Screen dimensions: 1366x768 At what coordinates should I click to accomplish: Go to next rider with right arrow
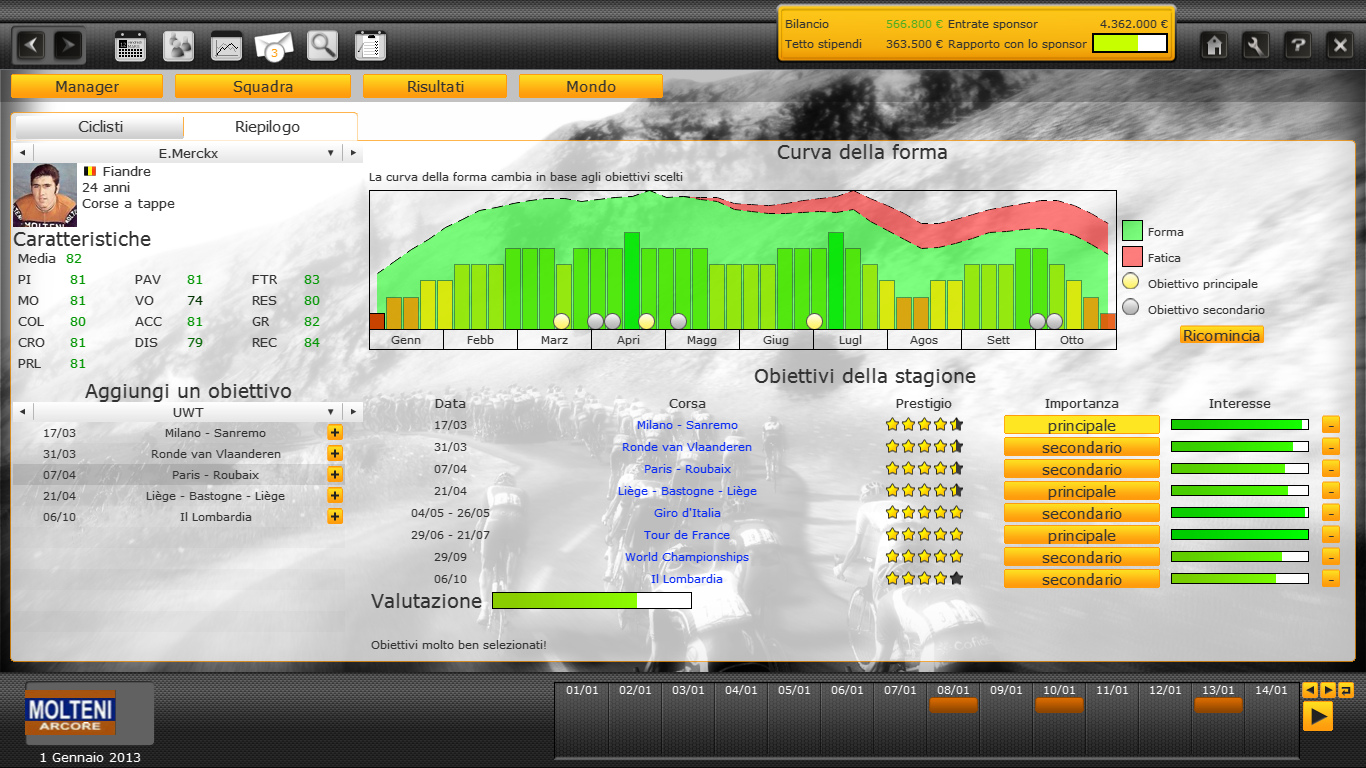coord(352,154)
